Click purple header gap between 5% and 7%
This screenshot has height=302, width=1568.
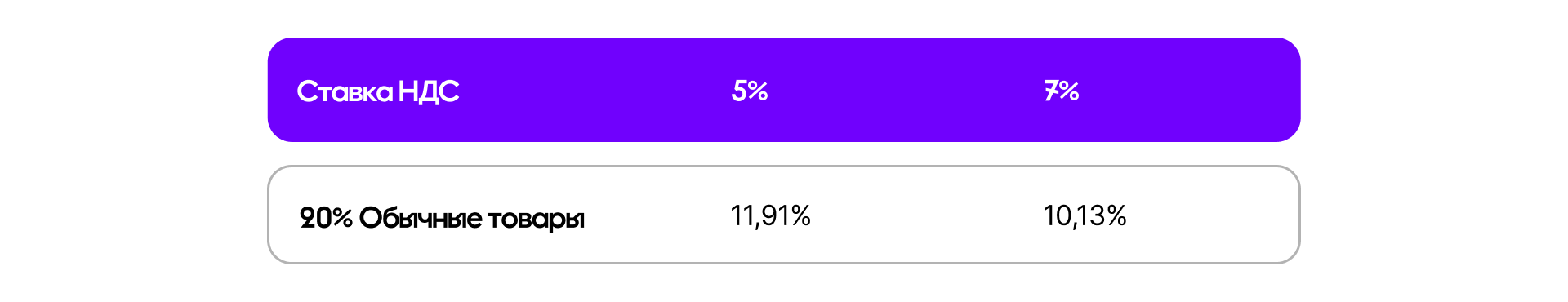906,90
